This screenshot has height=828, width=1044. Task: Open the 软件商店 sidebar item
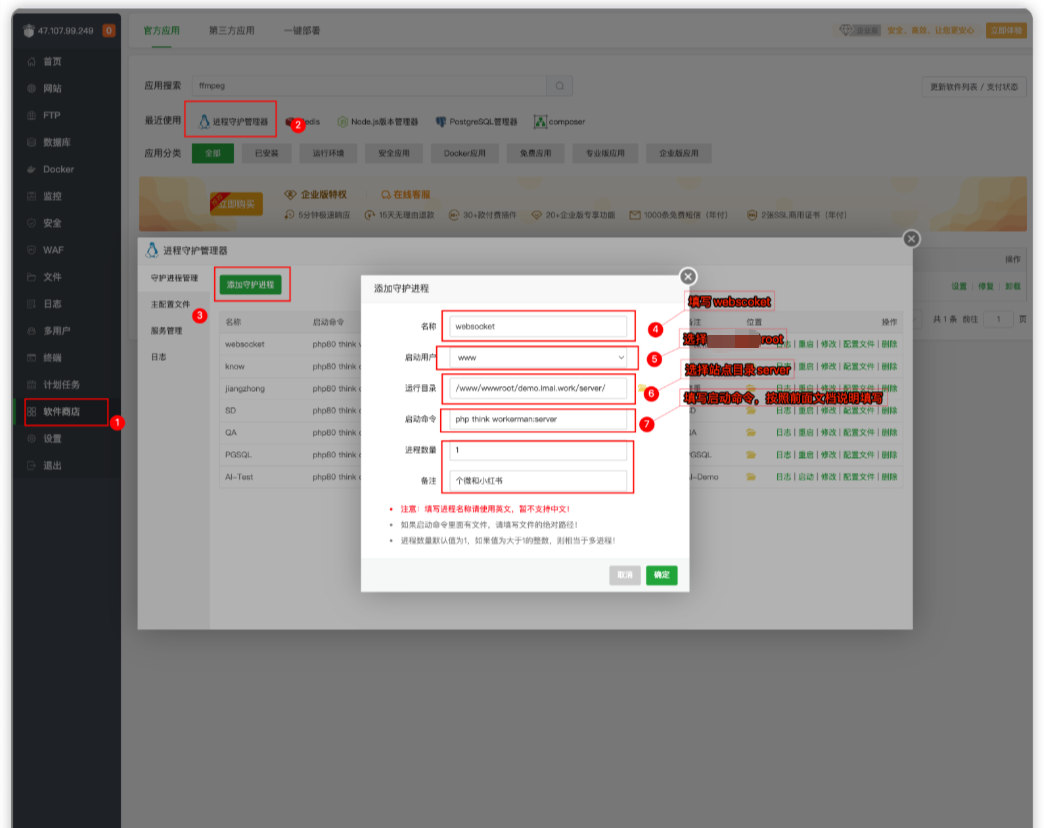(x=60, y=411)
